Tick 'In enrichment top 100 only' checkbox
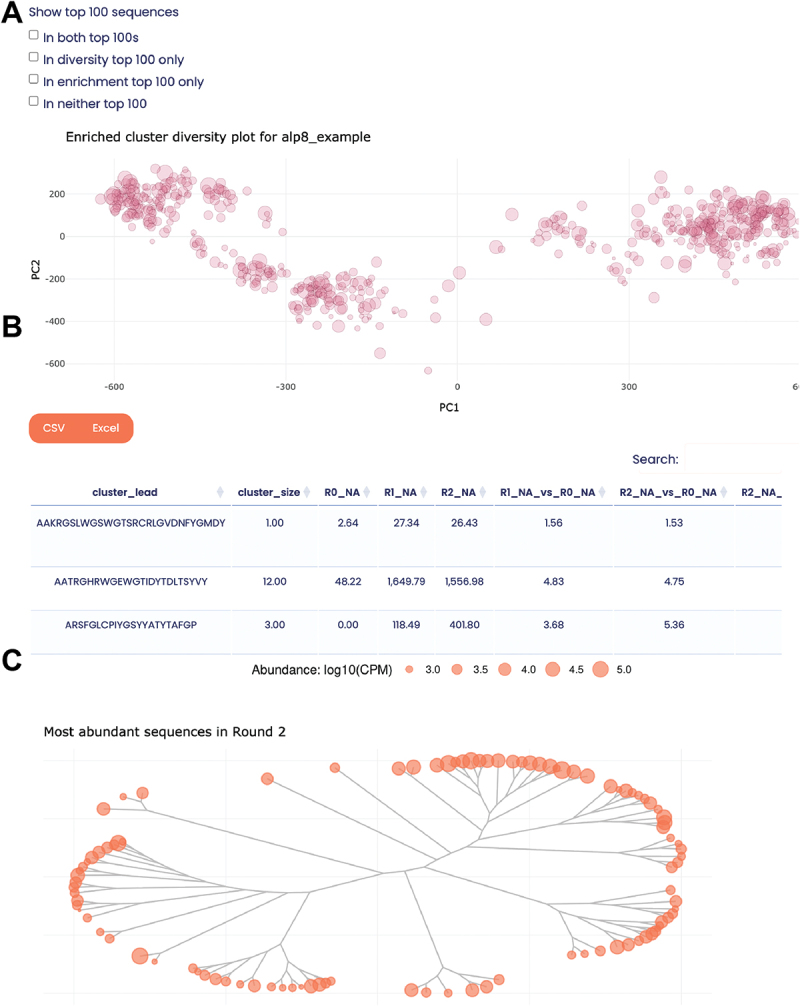This screenshot has height=1006, width=800. [x=33, y=79]
